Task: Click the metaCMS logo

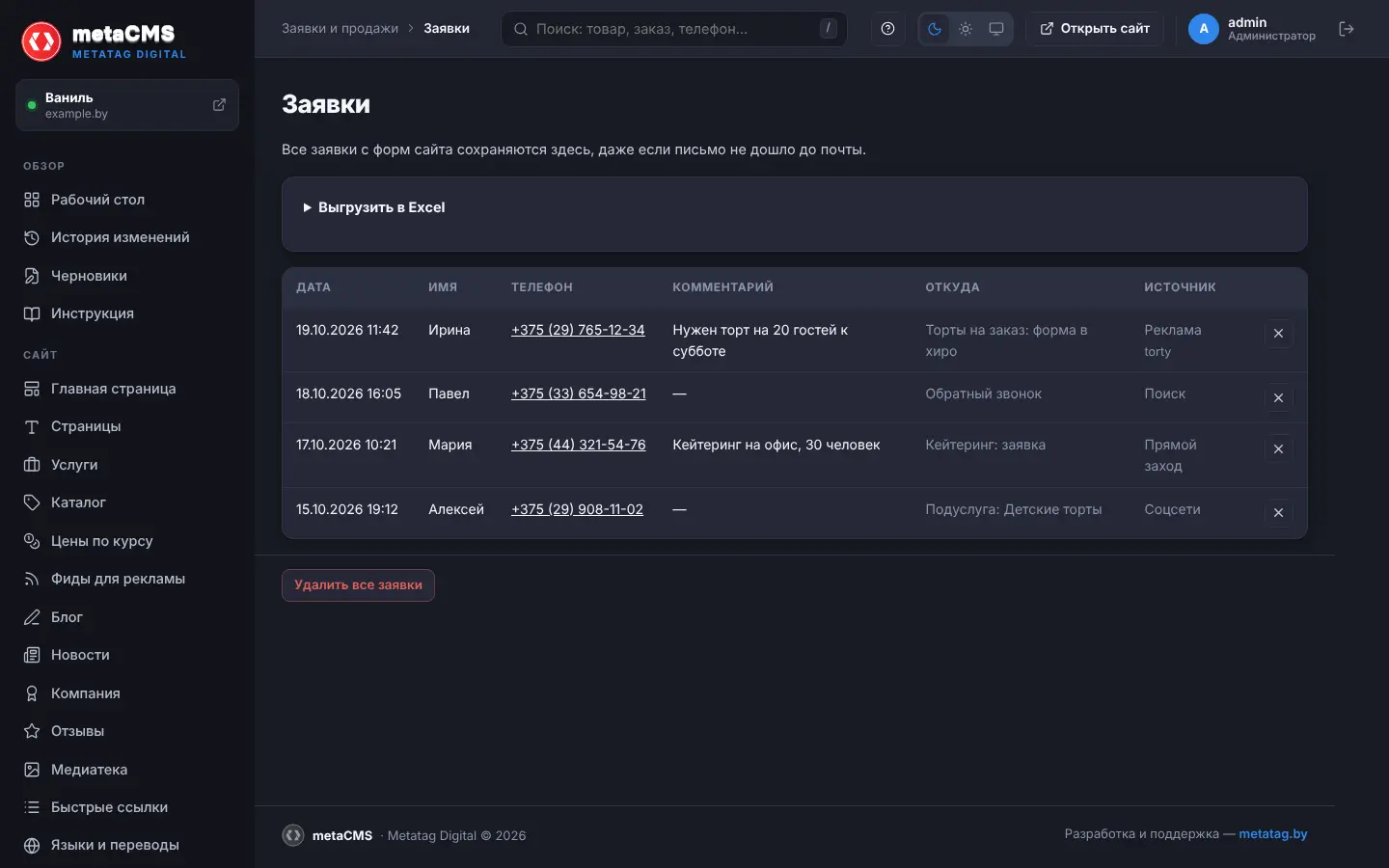Action: tap(104, 41)
